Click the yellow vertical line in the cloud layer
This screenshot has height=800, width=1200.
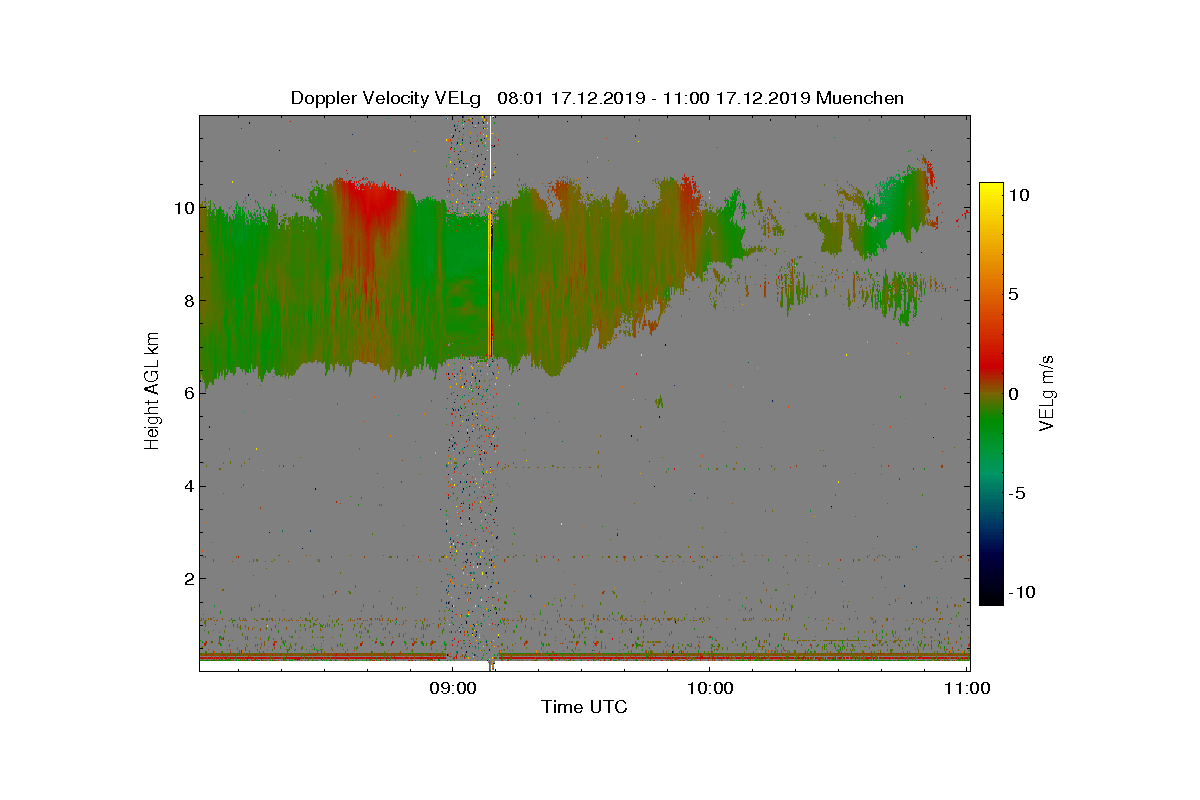(x=489, y=285)
